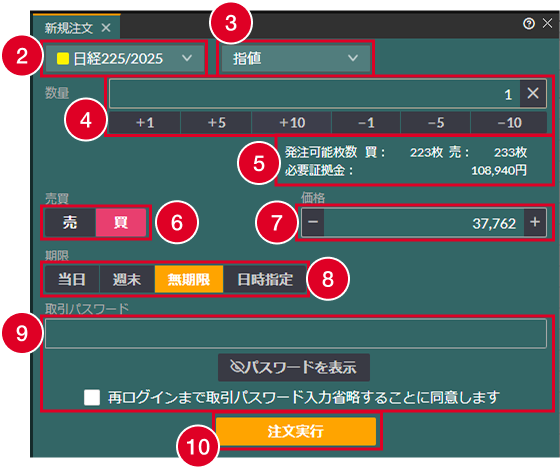Subtract 5 from quantity with −5
Screen dimensions: 560x470
pos(436,123)
